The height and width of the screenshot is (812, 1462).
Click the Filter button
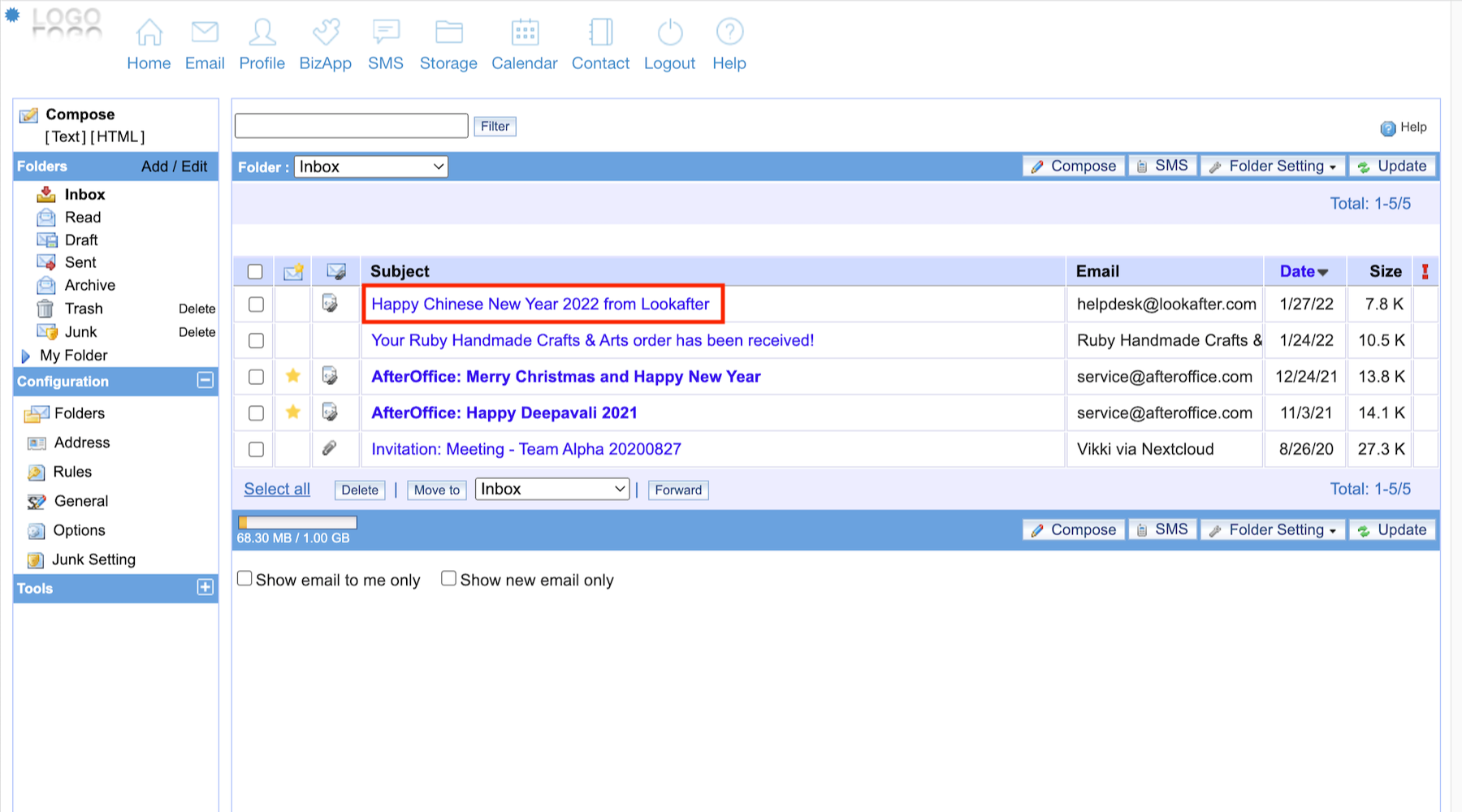495,127
